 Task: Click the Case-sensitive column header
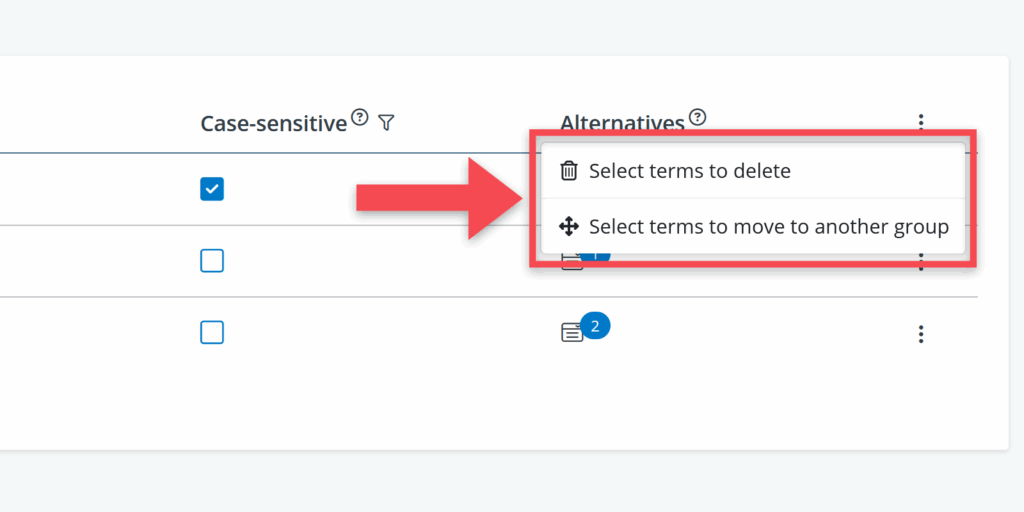[x=273, y=123]
